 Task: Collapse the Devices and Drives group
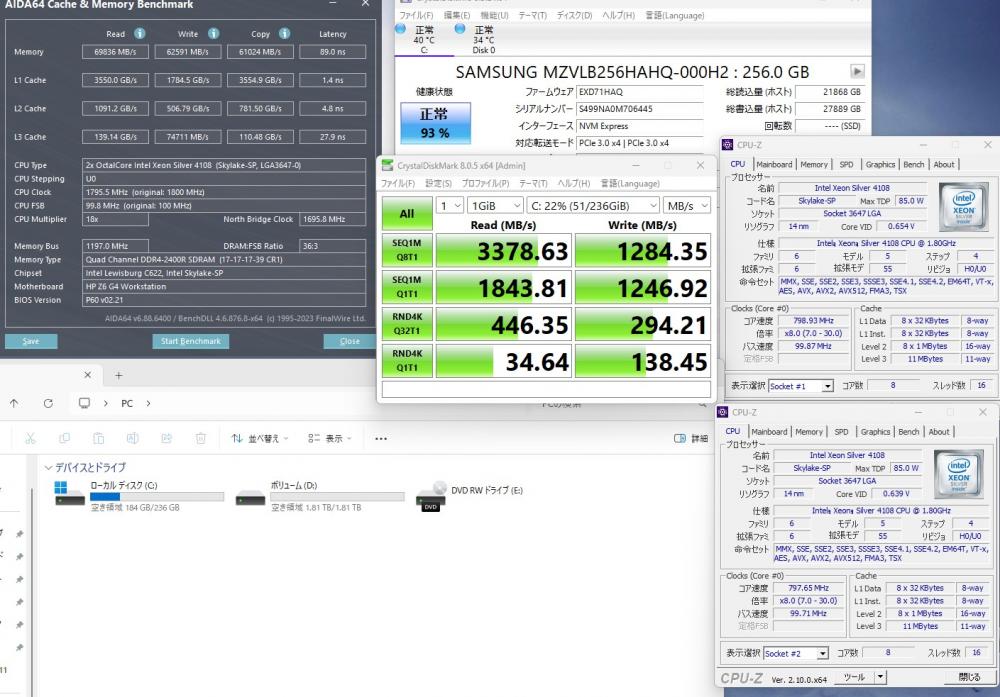coord(48,467)
